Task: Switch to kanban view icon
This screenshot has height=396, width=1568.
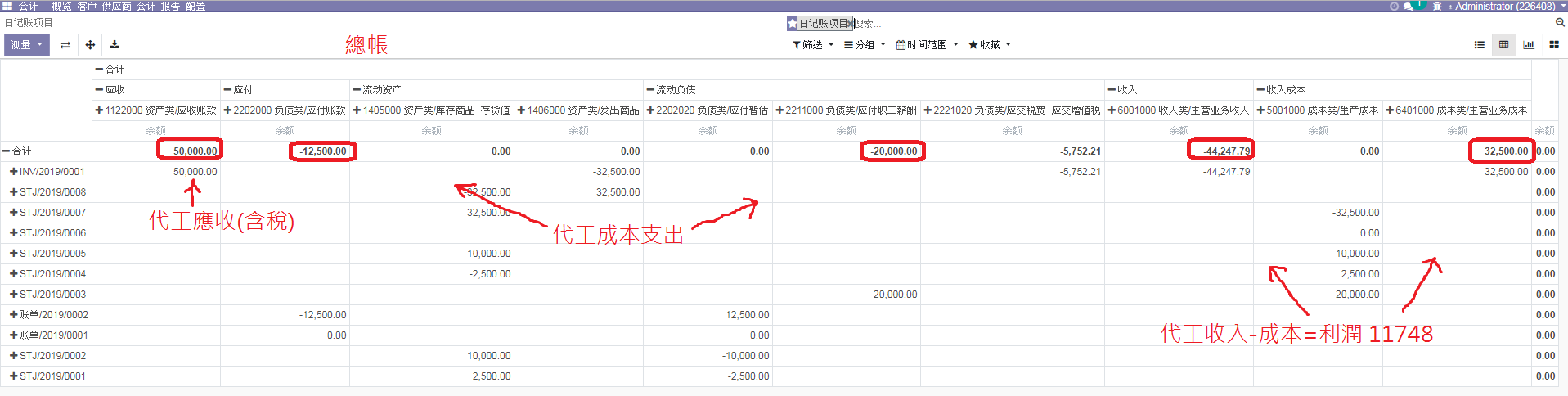Action: (1554, 45)
